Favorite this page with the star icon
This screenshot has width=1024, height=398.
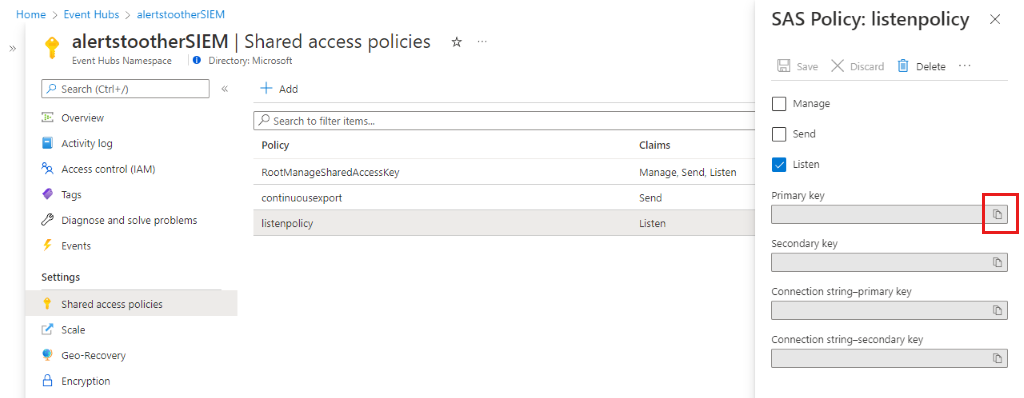(x=456, y=42)
